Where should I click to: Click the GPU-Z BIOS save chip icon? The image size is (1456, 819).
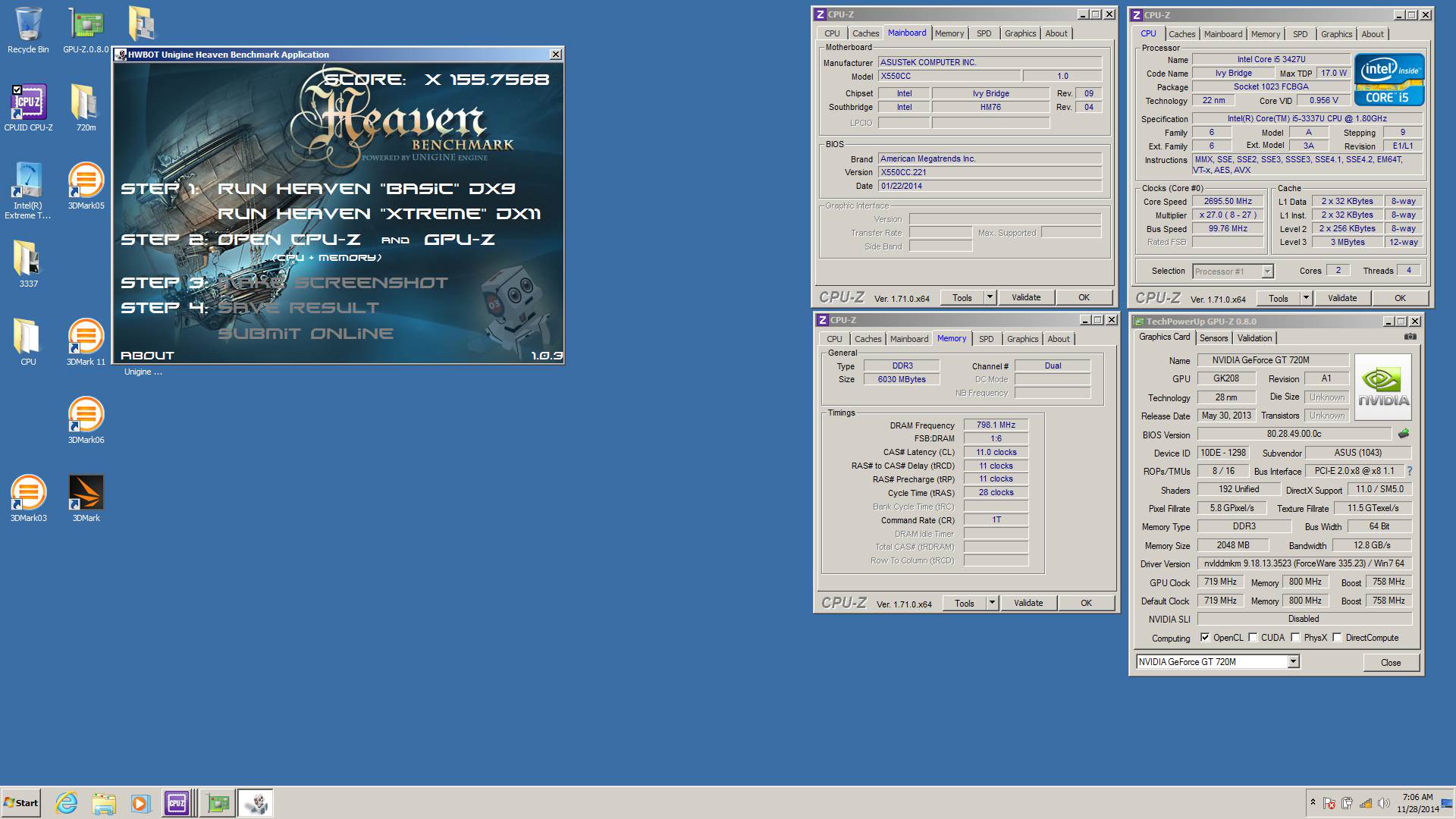[1404, 434]
